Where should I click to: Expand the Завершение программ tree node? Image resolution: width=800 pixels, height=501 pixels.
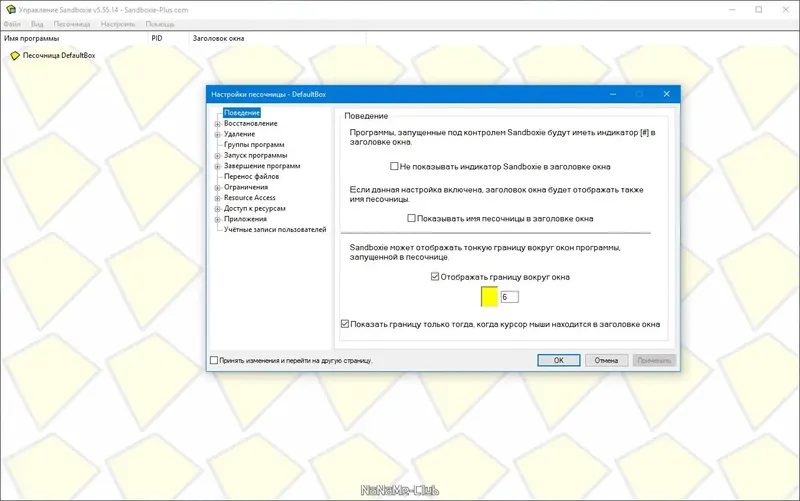tap(218, 166)
